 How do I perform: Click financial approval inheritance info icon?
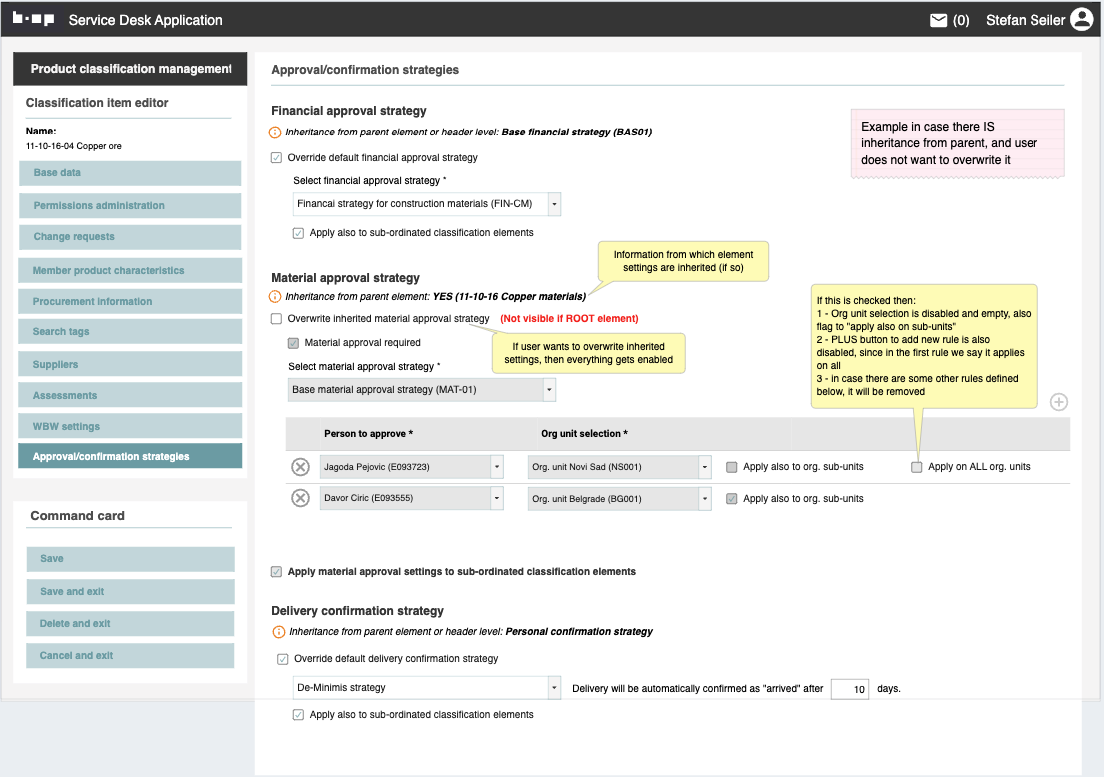click(x=276, y=132)
